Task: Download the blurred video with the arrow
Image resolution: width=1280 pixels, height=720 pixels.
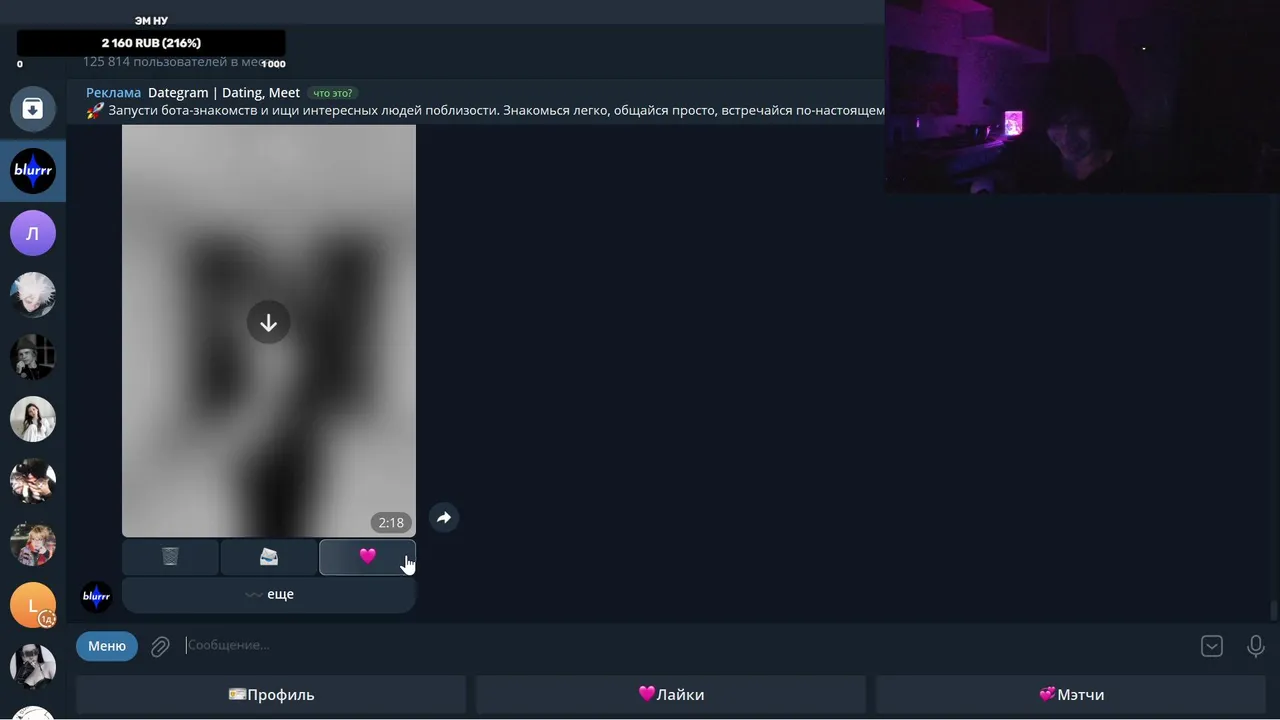Action: pyautogui.click(x=268, y=322)
